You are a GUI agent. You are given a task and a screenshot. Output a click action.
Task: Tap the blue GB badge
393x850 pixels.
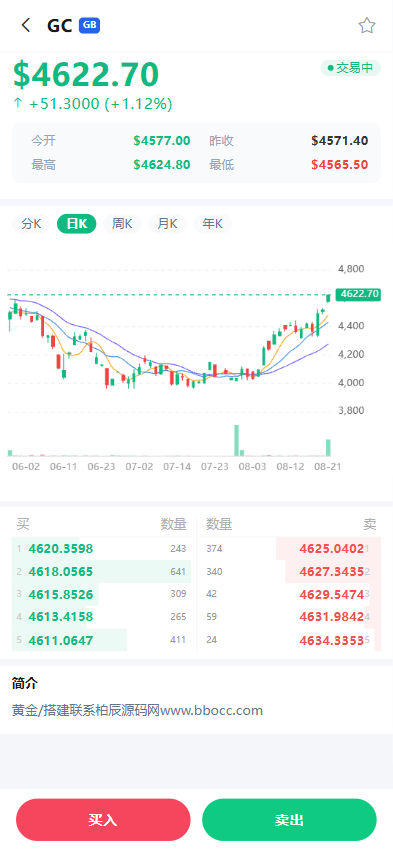click(89, 25)
